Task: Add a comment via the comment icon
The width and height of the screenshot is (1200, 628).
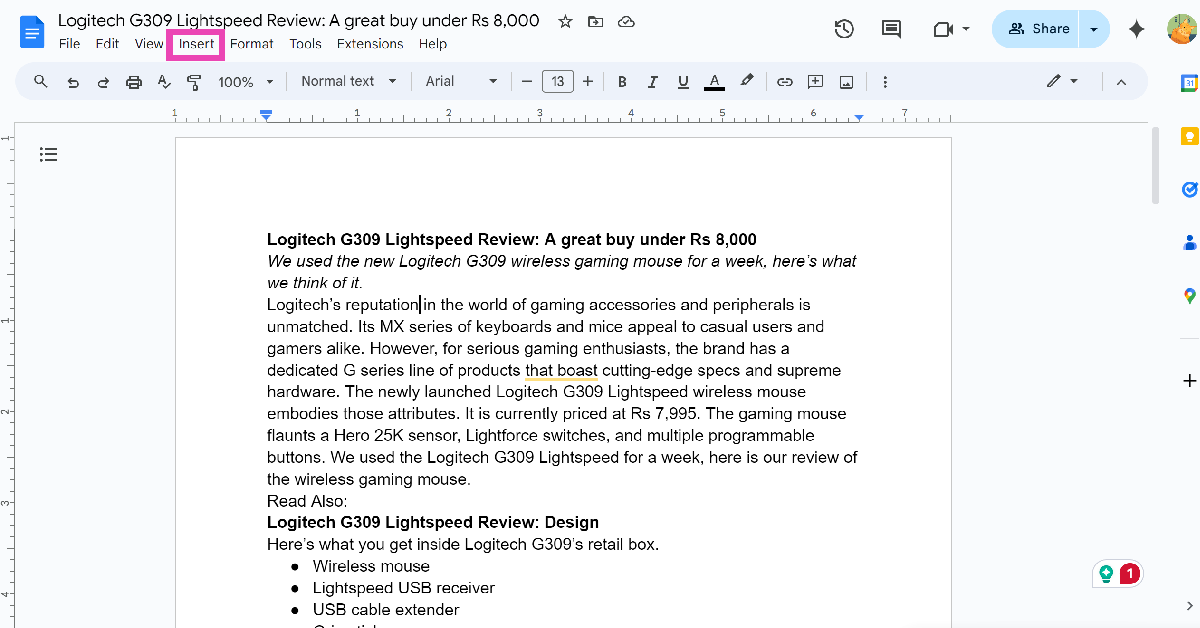Action: [x=815, y=81]
